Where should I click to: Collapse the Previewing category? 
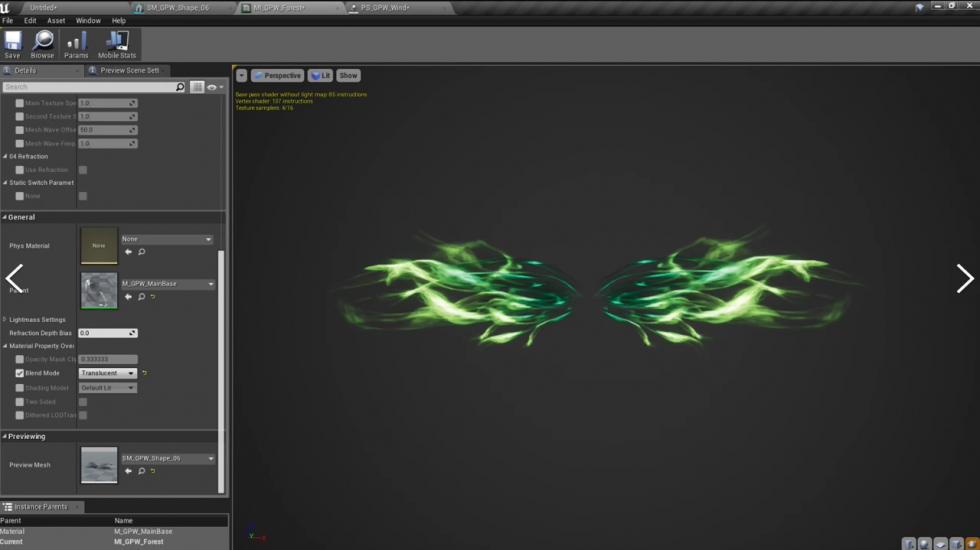[x=4, y=436]
